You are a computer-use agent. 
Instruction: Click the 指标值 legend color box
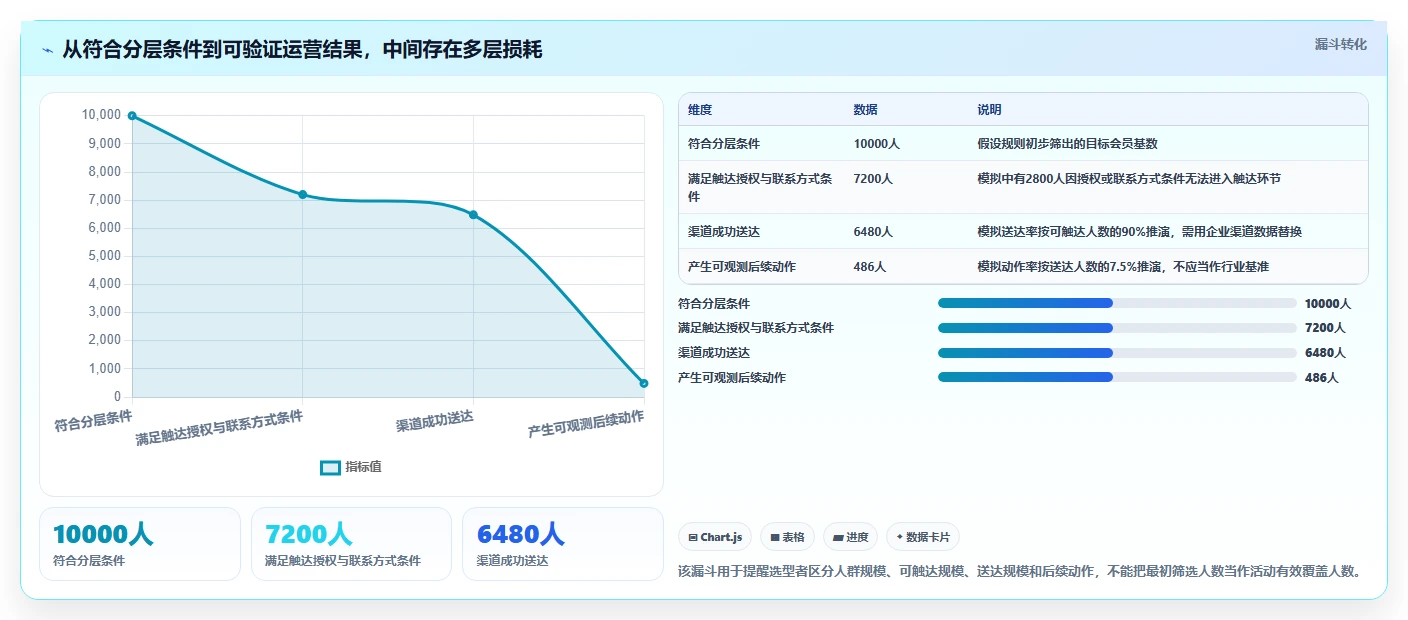(330, 467)
